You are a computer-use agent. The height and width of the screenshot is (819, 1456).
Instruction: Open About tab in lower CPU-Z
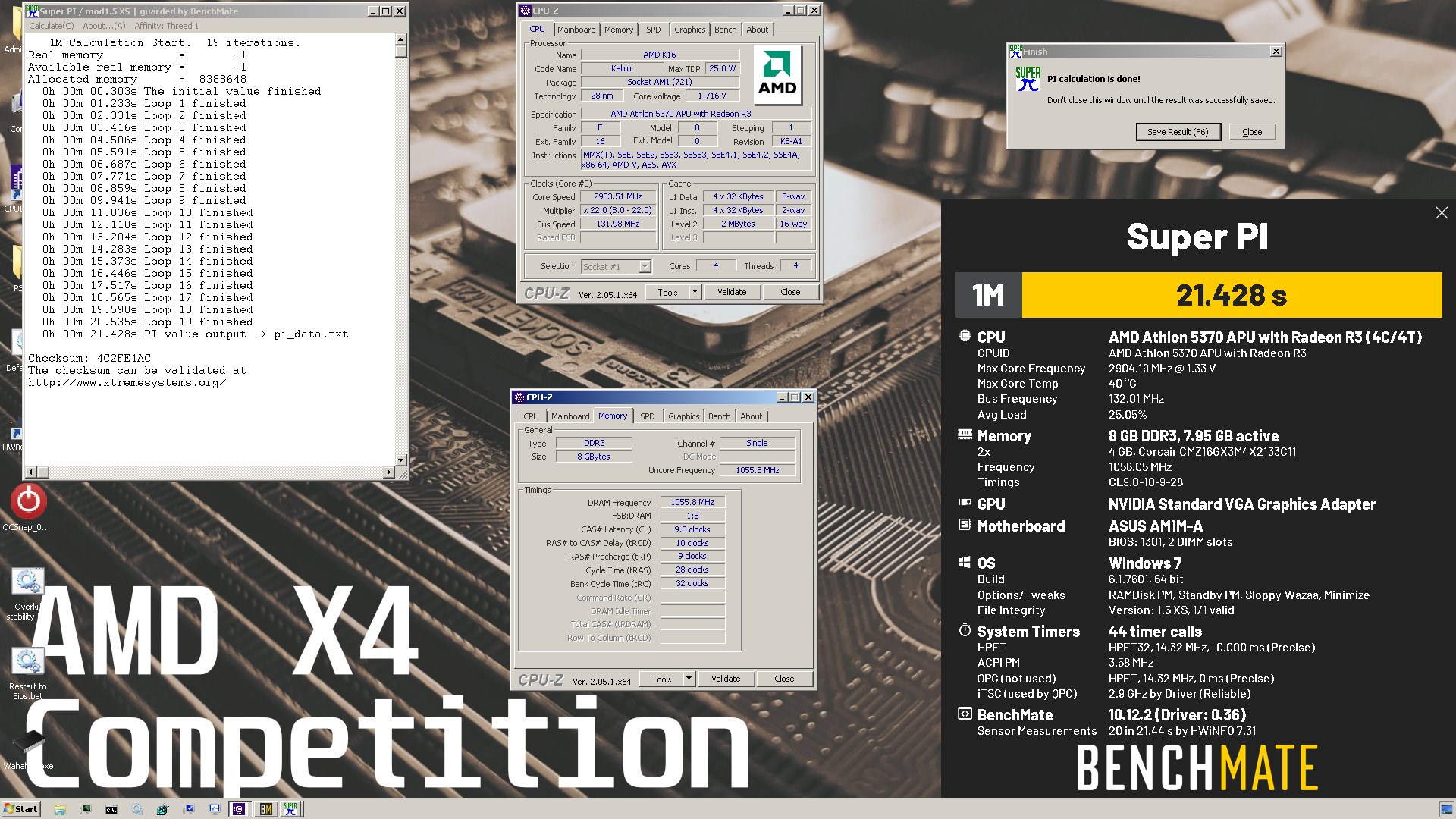coord(752,416)
